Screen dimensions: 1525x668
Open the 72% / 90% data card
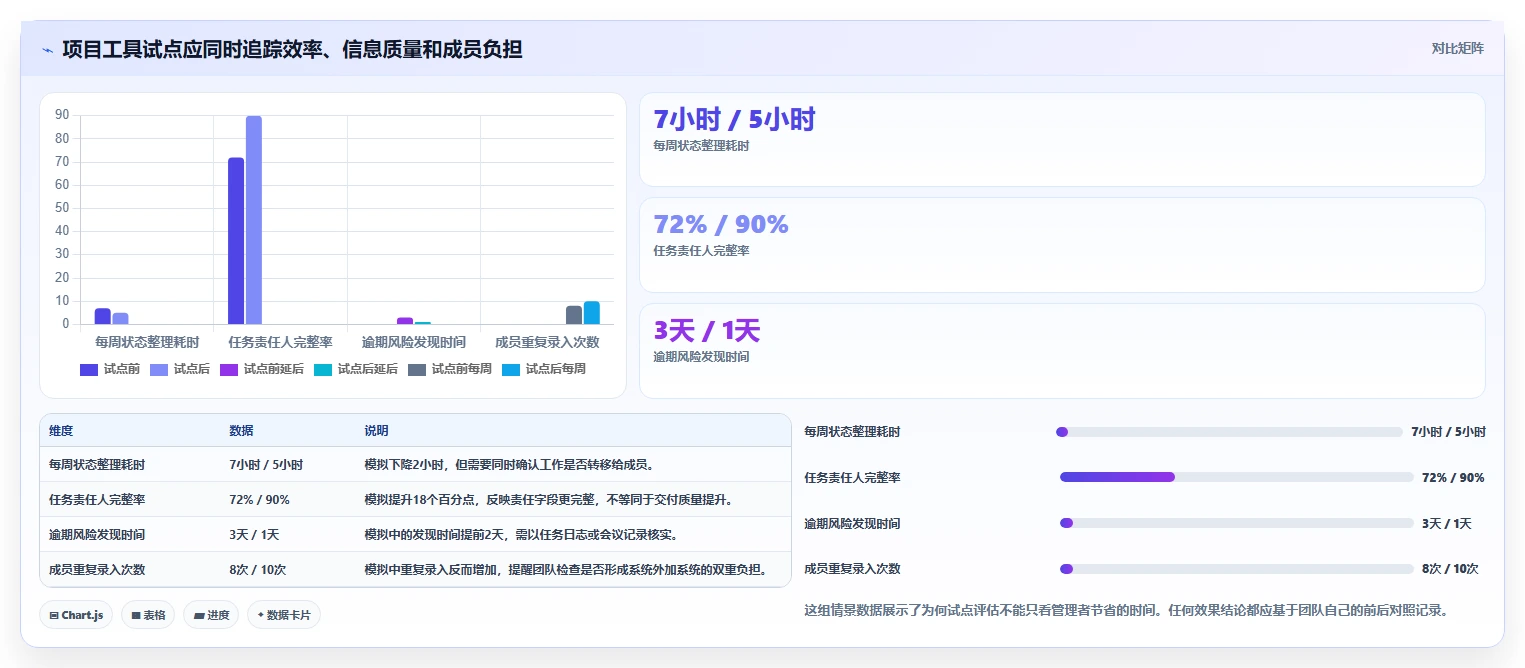point(1062,245)
